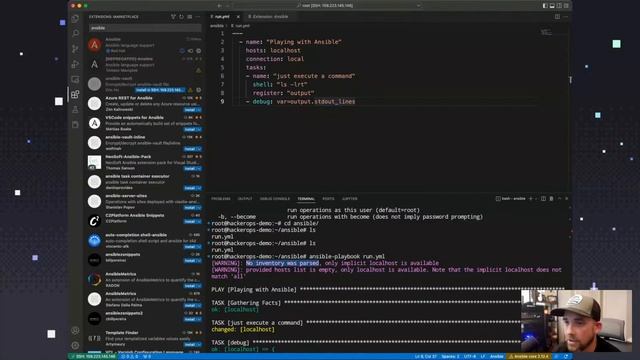Change the Ansible language mode in status bar
This screenshot has width=640, height=360.
point(496,357)
